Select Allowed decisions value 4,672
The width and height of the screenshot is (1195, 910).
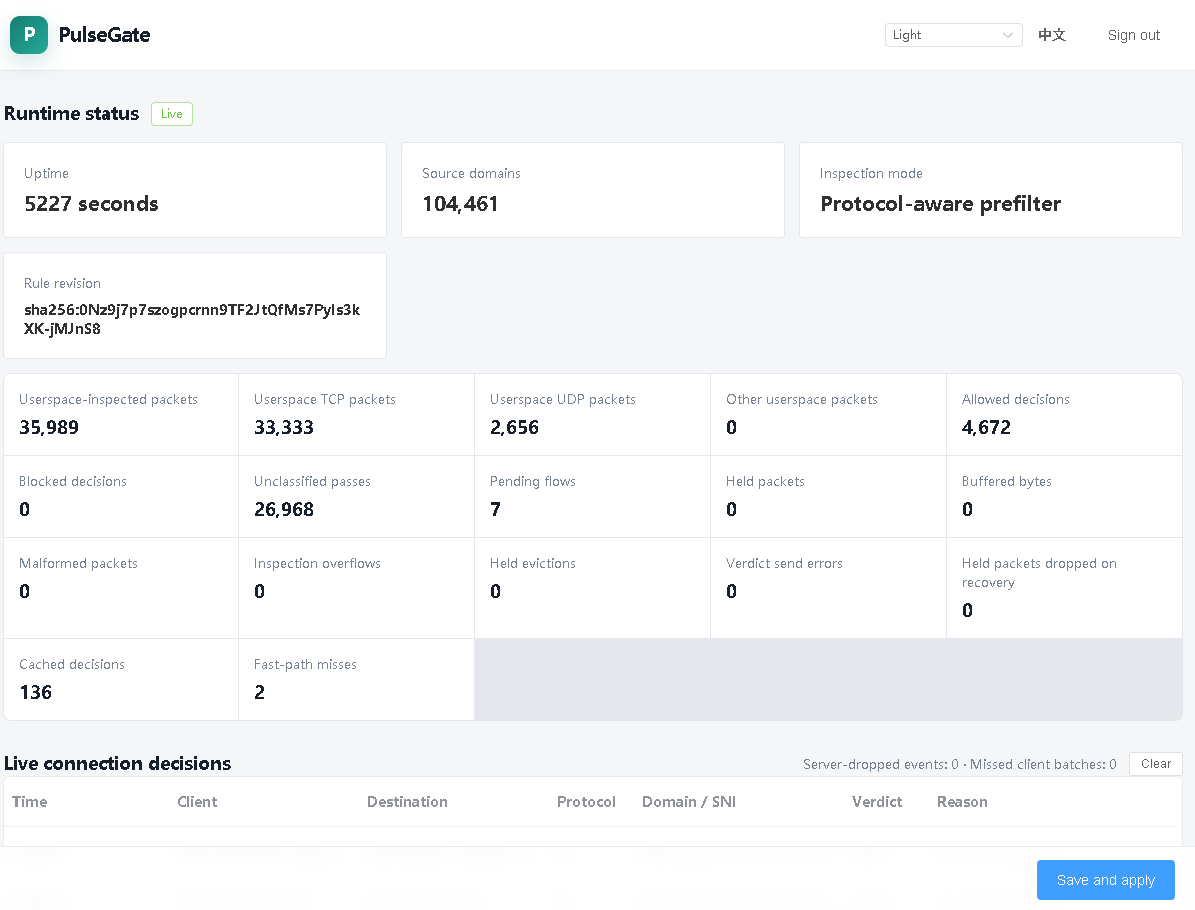tap(986, 428)
